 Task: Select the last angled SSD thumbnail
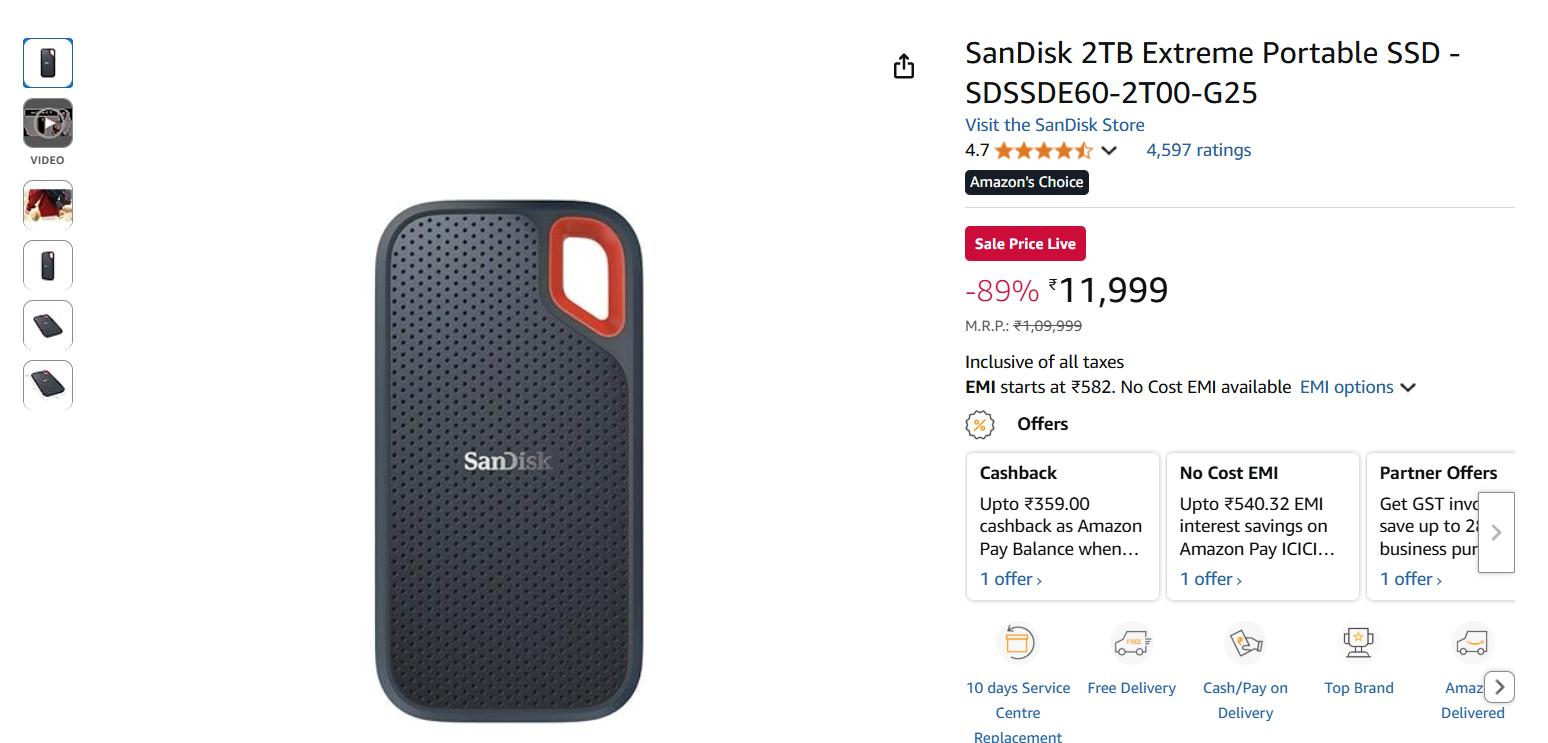tap(48, 385)
